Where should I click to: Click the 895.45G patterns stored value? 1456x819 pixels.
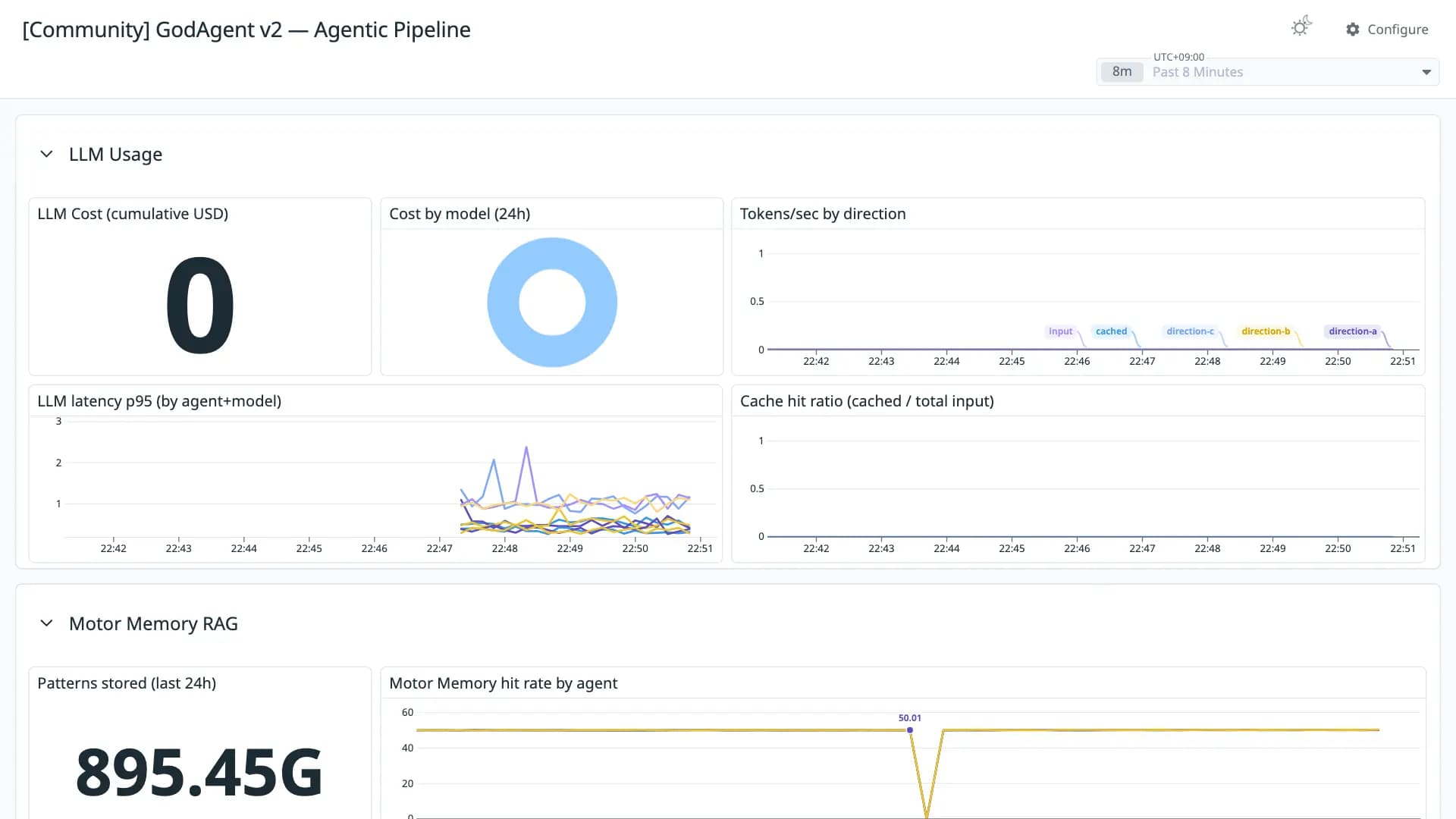[x=199, y=773]
